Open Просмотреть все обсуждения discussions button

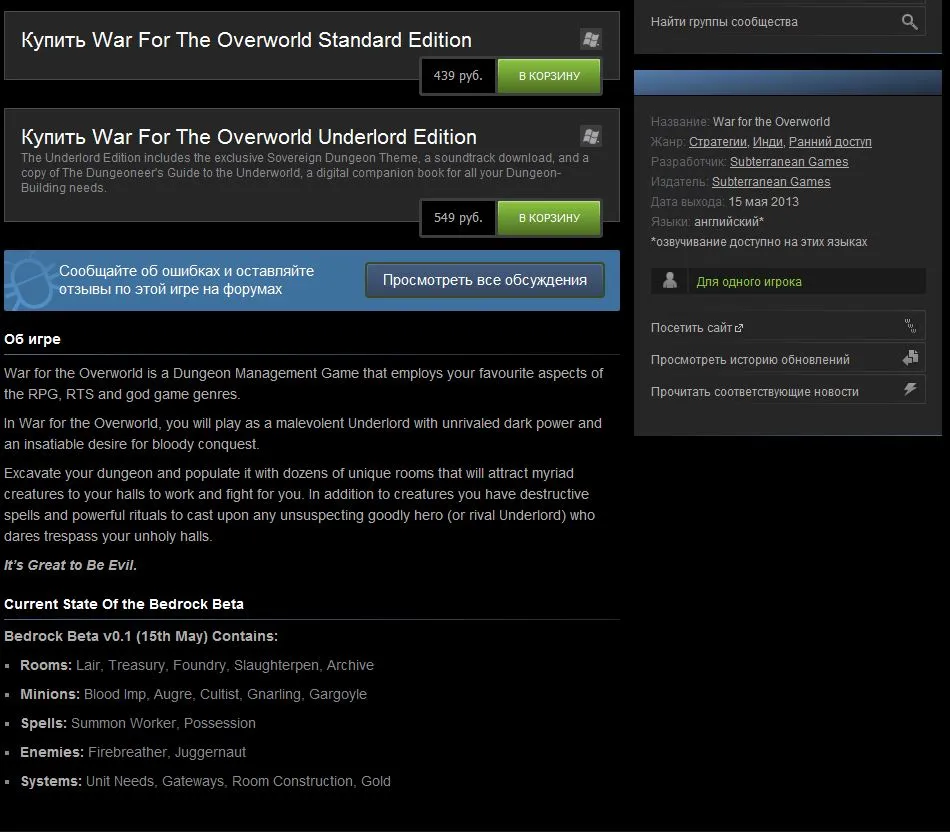[485, 280]
